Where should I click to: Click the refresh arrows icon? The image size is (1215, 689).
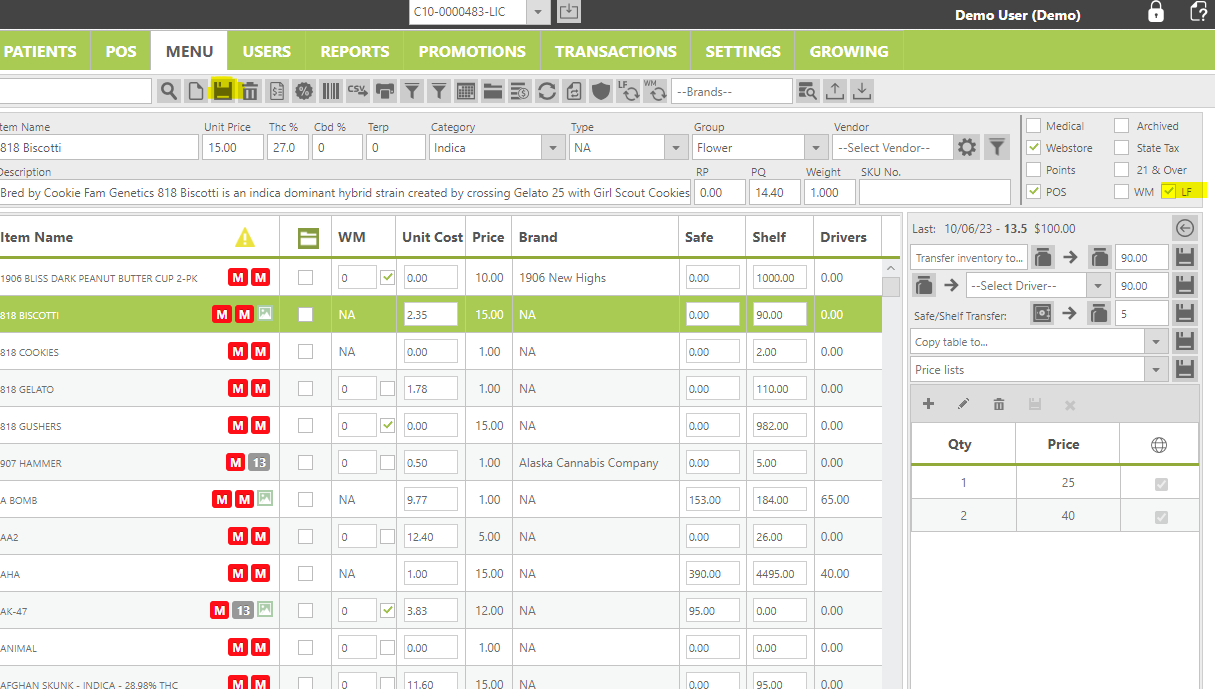click(547, 91)
